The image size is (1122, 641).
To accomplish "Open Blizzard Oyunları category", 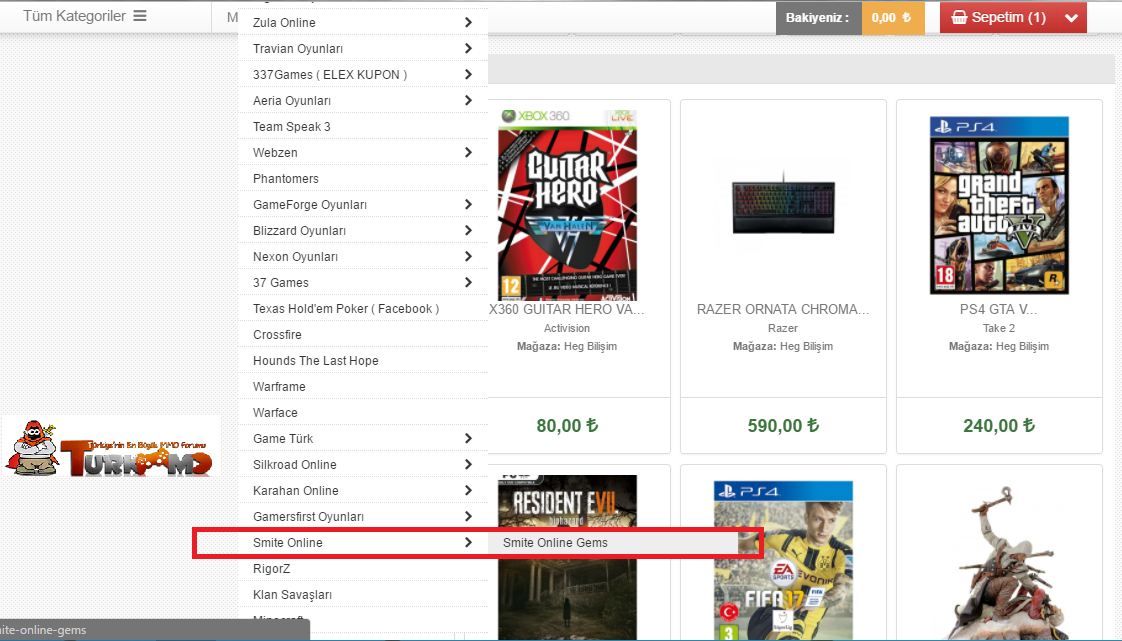I will click(299, 230).
